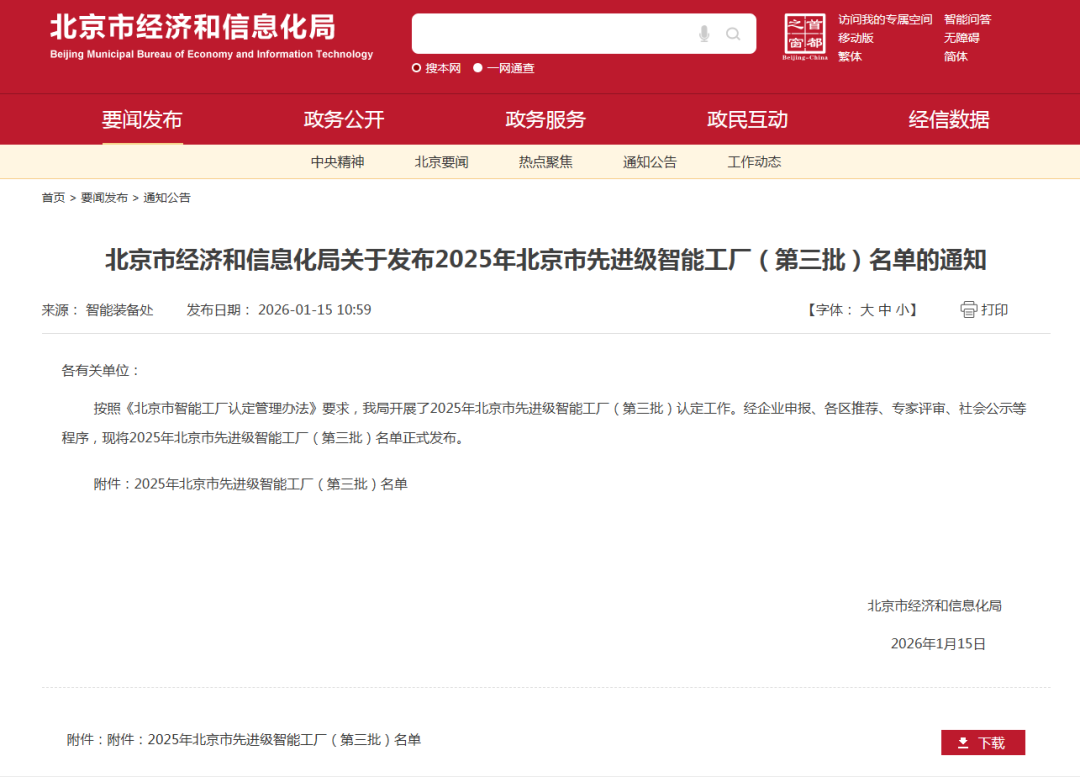Go to 北京要闻 submenu item
Viewport: 1080px width, 777px height.
(x=442, y=162)
